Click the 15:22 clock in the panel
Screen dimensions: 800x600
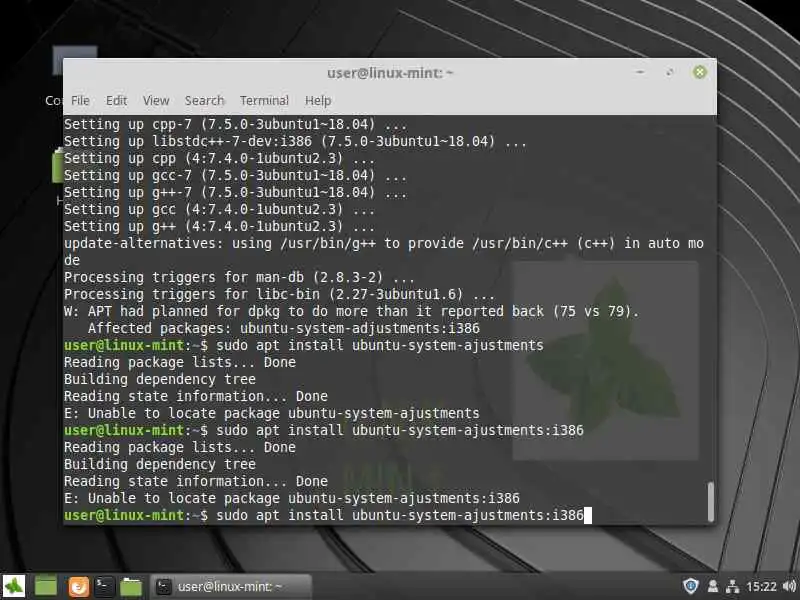pyautogui.click(x=761, y=587)
